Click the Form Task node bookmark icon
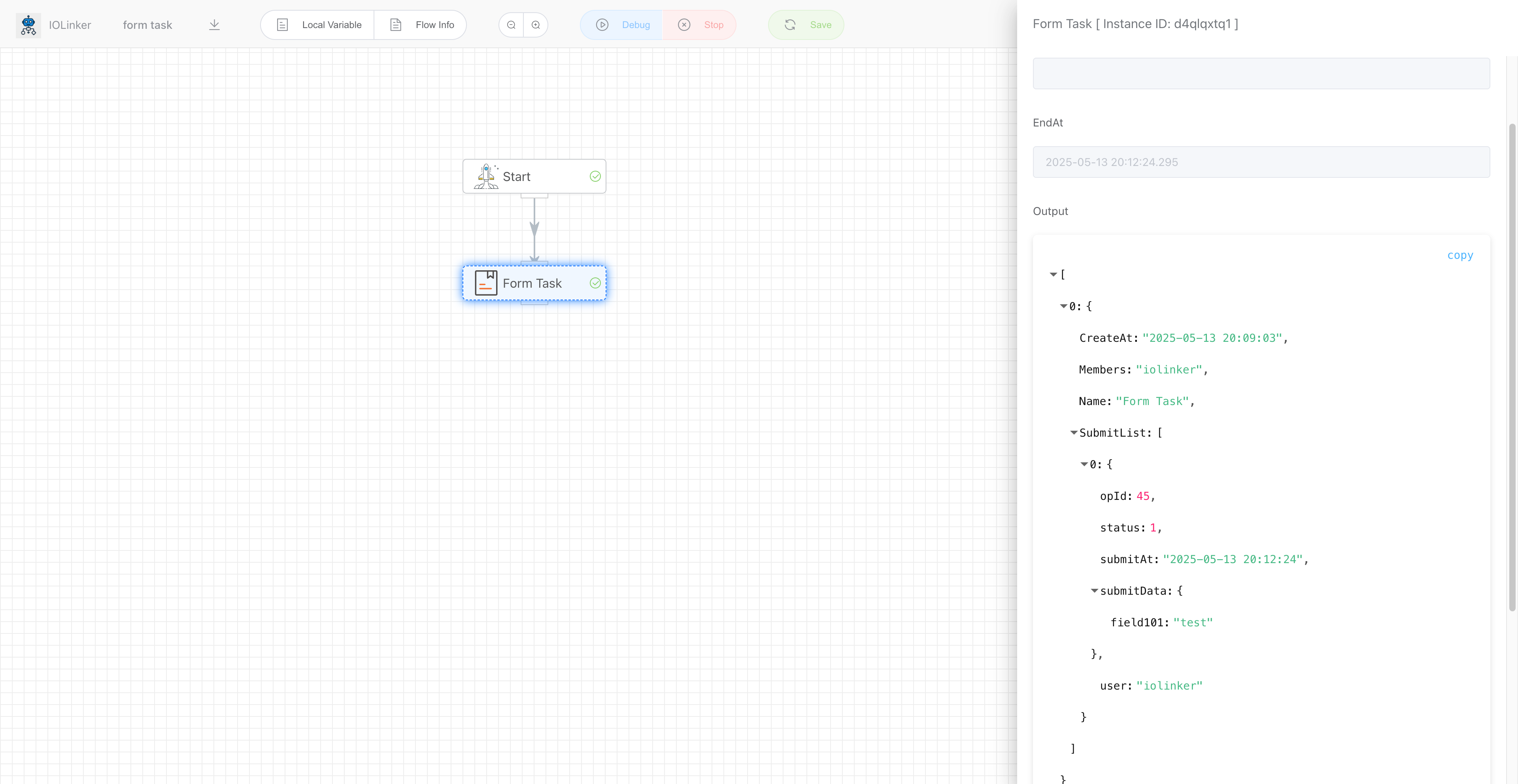1518x784 pixels. pyautogui.click(x=486, y=283)
